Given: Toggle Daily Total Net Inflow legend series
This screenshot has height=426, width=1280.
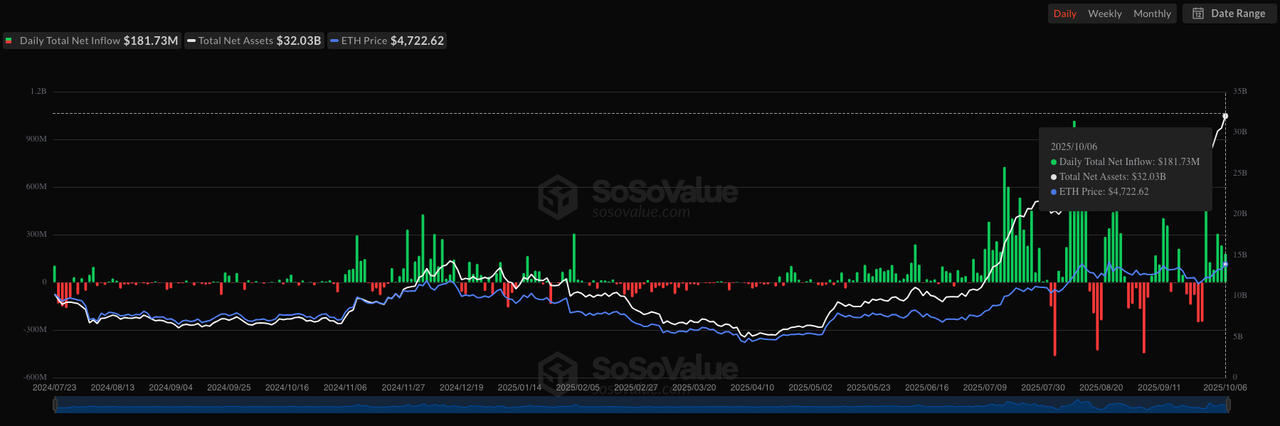Looking at the screenshot, I should (x=91, y=41).
